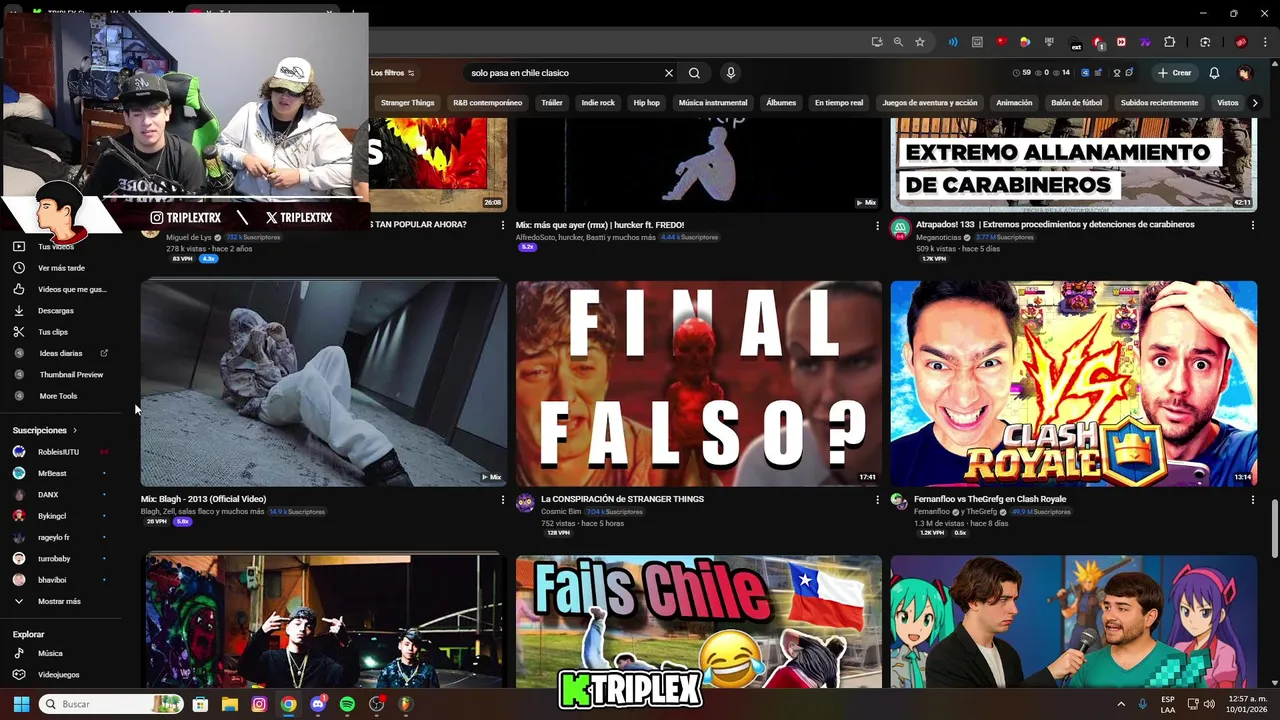Open Ideas diarias tool
This screenshot has width=1280, height=720.
point(60,353)
